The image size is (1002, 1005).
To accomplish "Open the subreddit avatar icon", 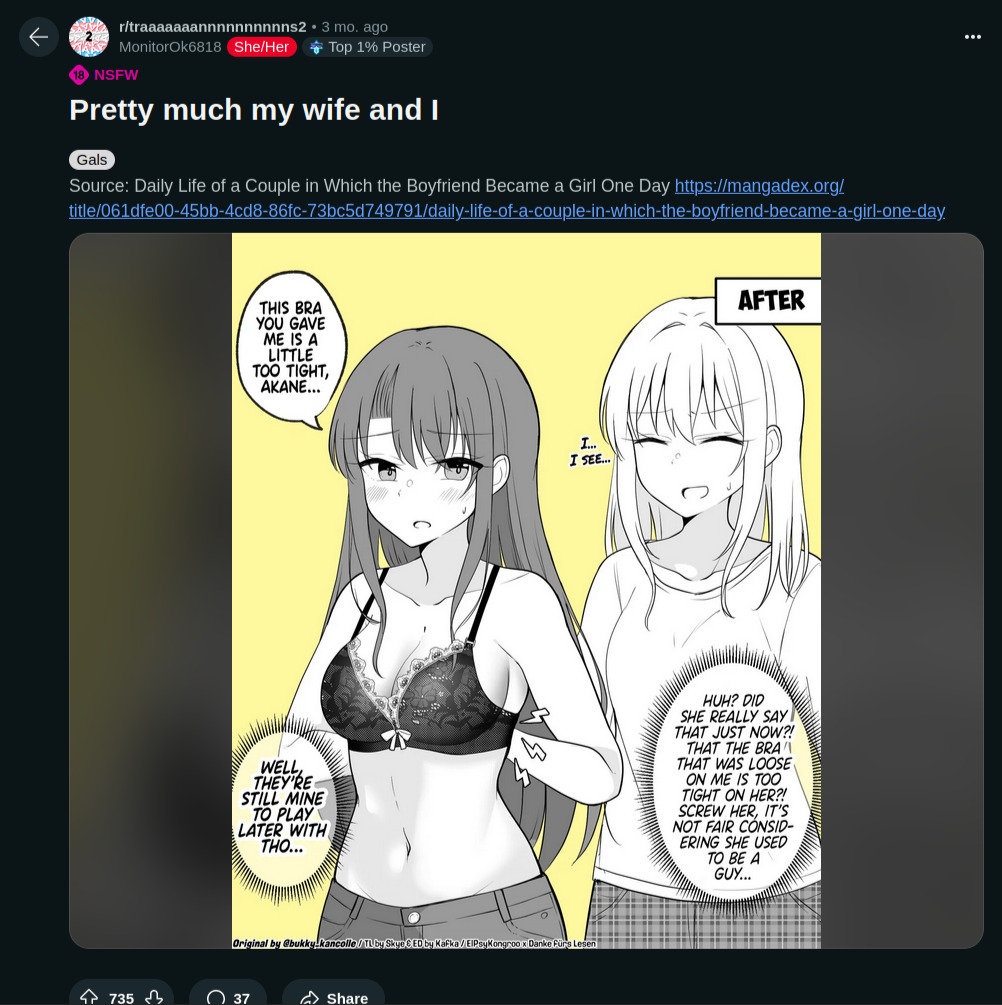I will click(x=88, y=37).
